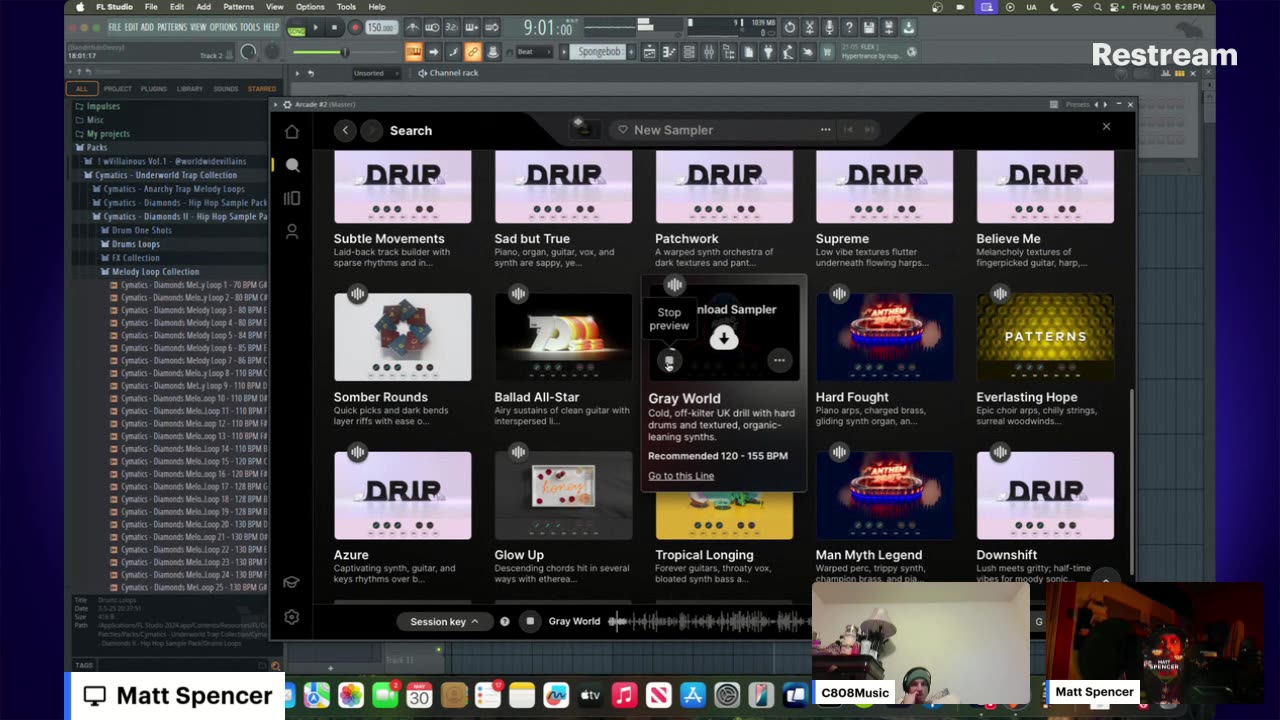Image resolution: width=1280 pixels, height=720 pixels.
Task: Open Freeform app in the Dock
Action: point(556,695)
